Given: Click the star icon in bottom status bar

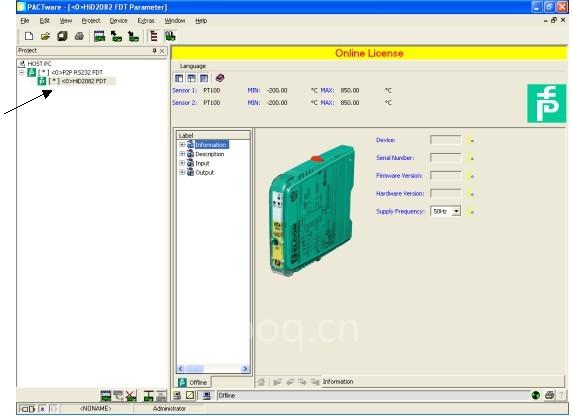Looking at the screenshot, I should pyautogui.click(x=43, y=409).
